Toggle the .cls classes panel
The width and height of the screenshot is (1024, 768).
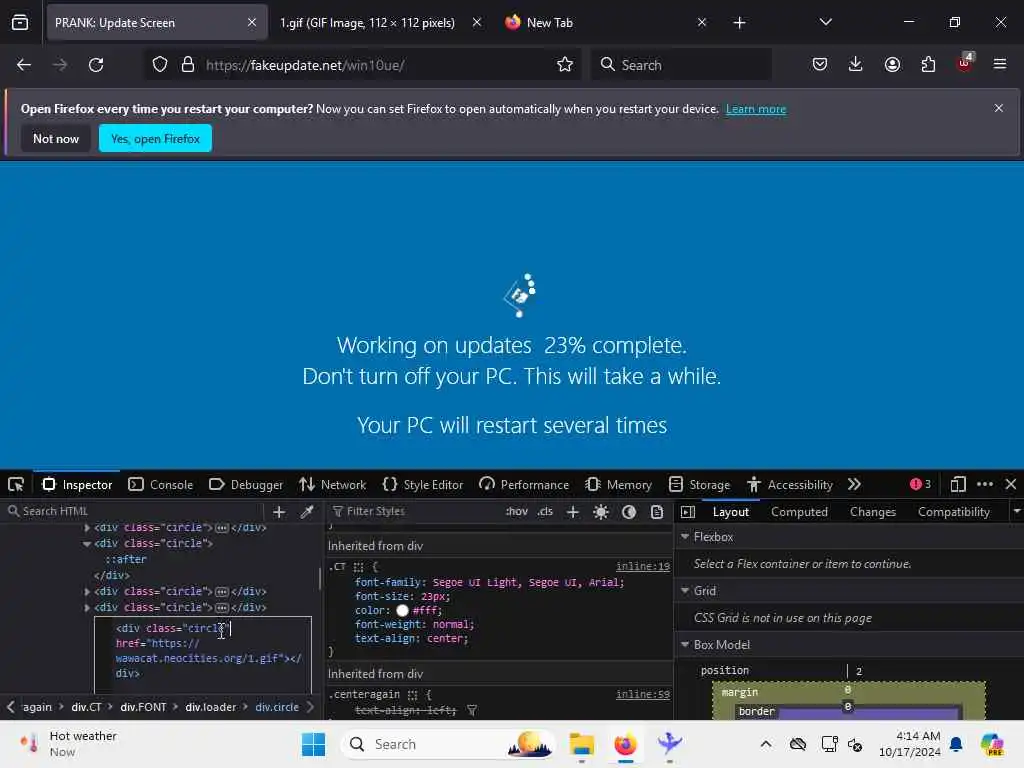coord(545,511)
